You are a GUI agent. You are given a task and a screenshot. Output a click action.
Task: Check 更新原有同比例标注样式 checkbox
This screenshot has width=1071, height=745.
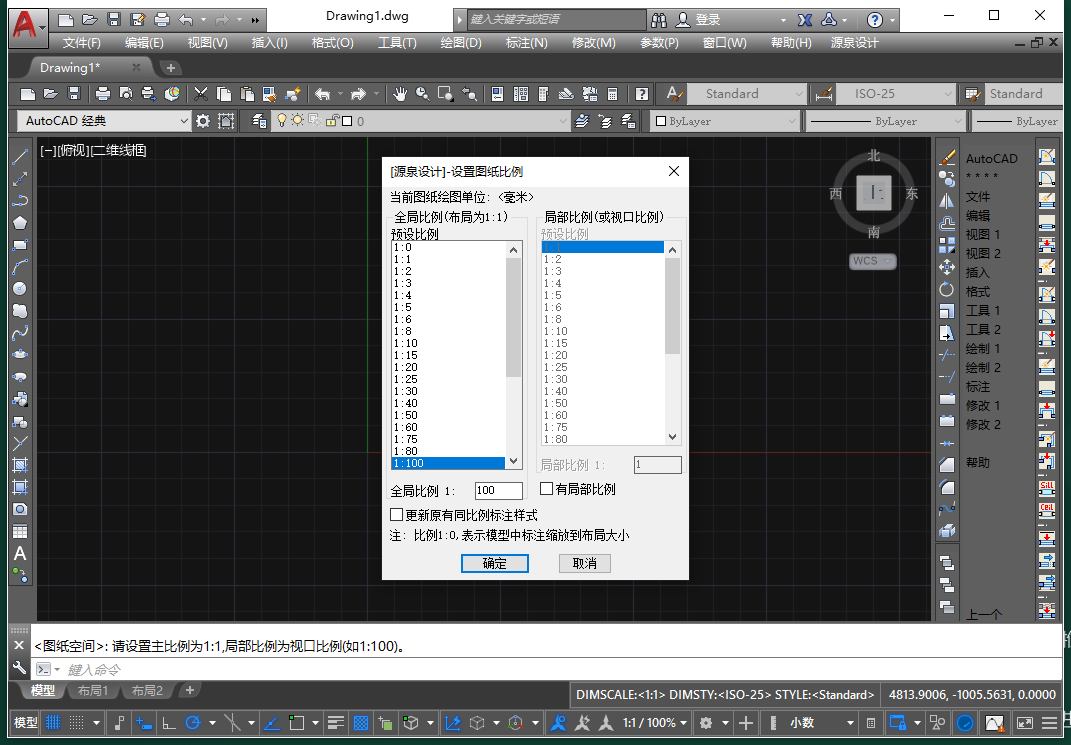pos(396,514)
